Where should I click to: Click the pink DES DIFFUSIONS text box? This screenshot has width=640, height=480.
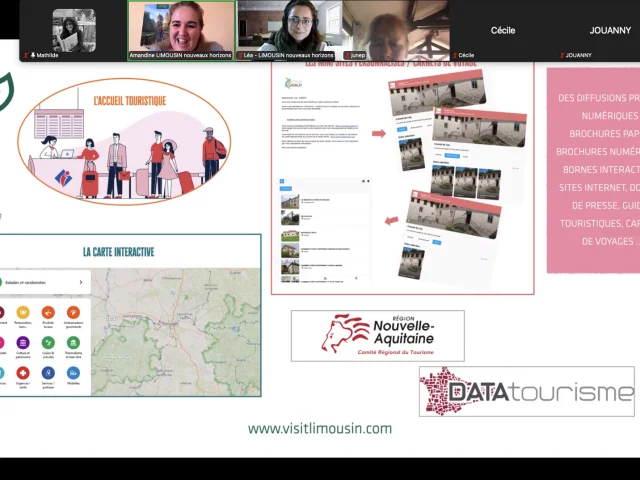593,170
